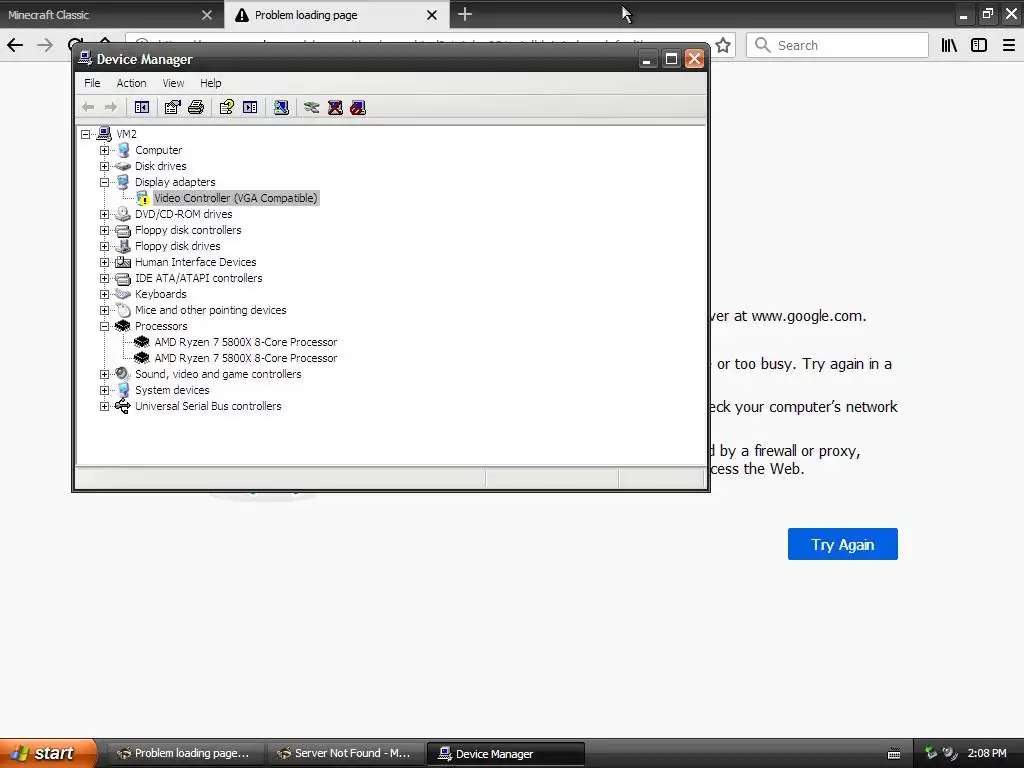Image resolution: width=1024 pixels, height=768 pixels.
Task: Expand the System devices category
Action: point(104,390)
